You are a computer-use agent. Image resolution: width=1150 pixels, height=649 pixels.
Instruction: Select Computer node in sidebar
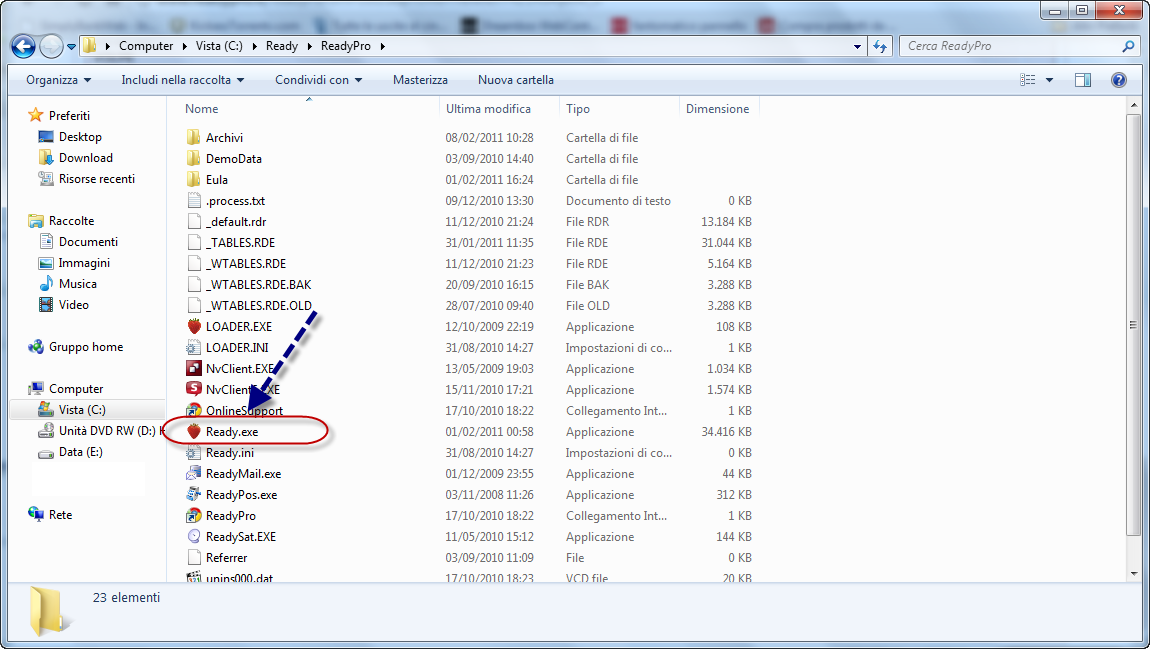tap(76, 389)
